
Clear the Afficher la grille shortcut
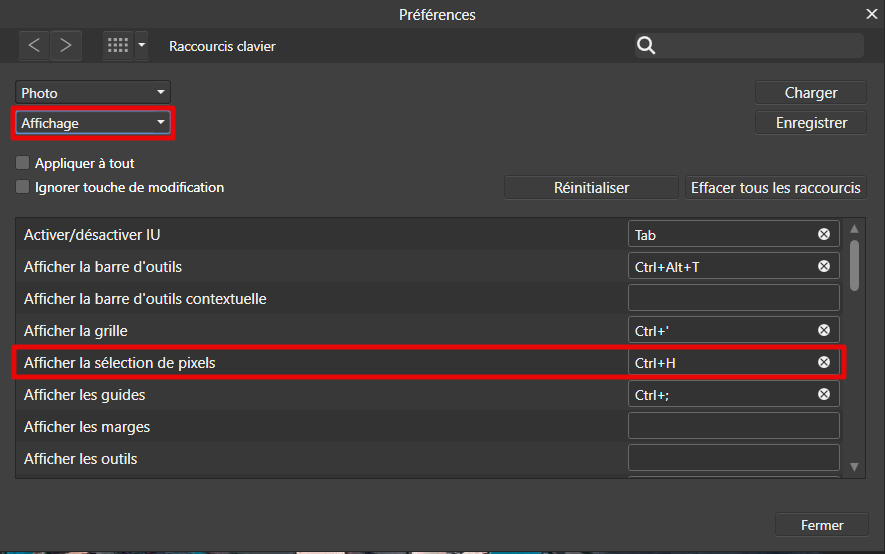(824, 330)
